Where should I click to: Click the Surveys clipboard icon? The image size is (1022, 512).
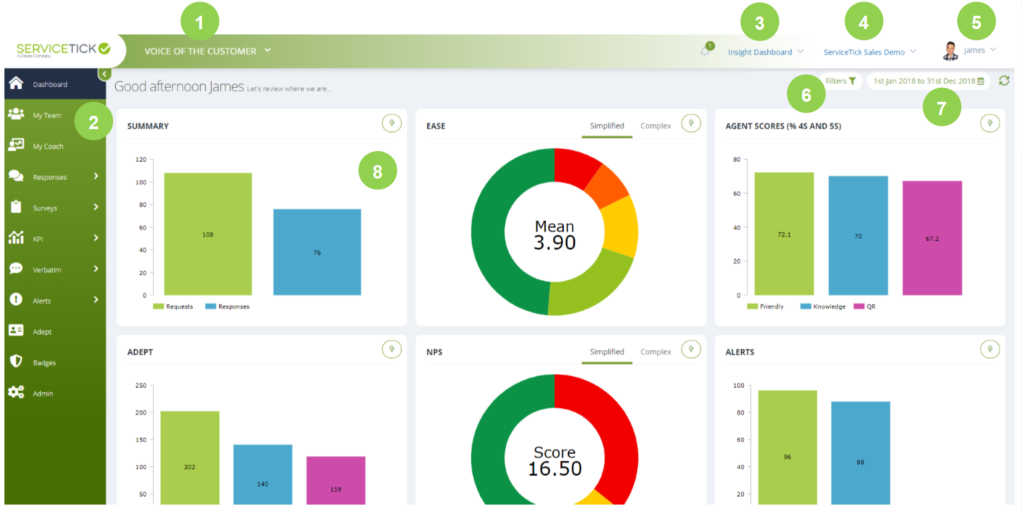[x=16, y=207]
